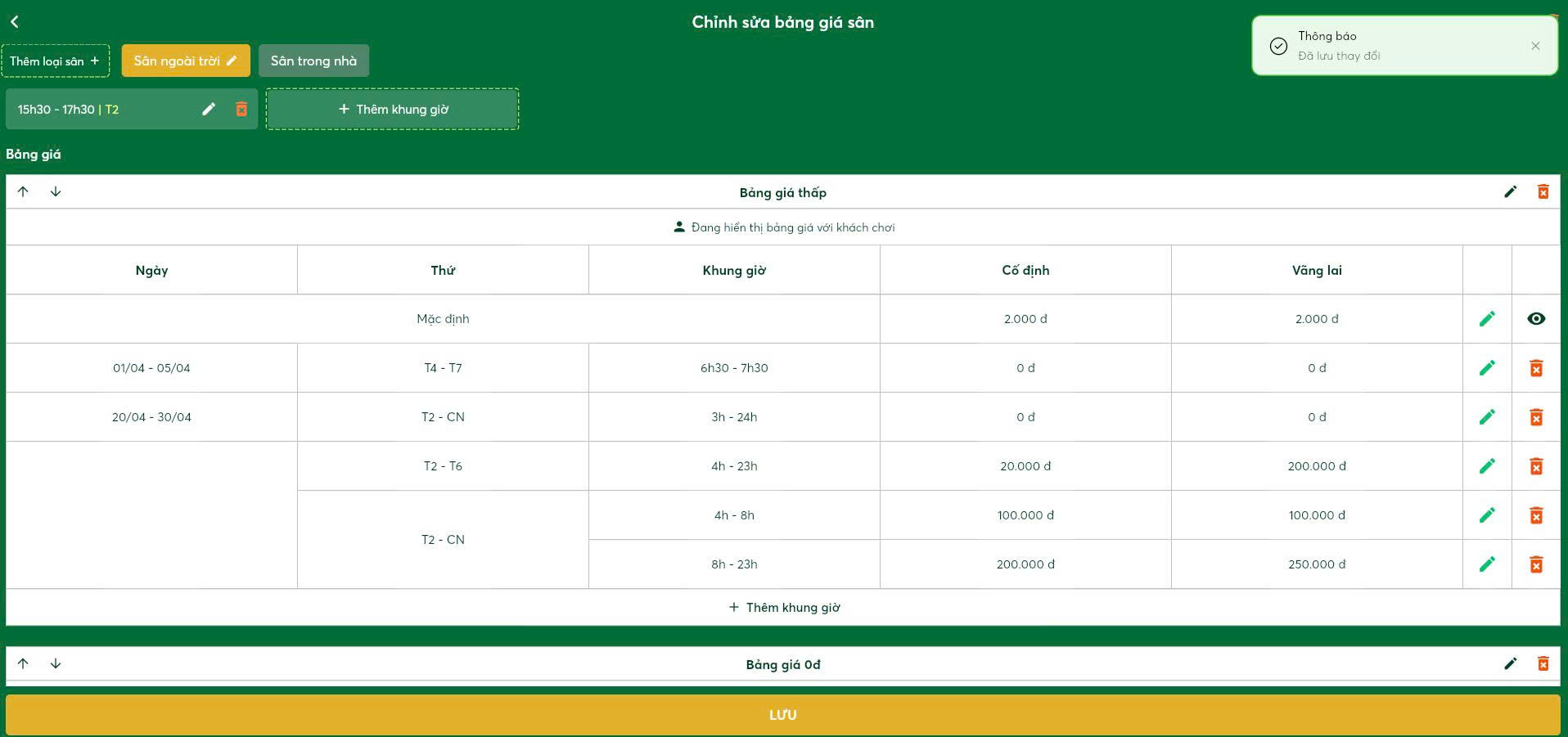
Task: Edit the Mặc định price row
Action: (x=1487, y=319)
